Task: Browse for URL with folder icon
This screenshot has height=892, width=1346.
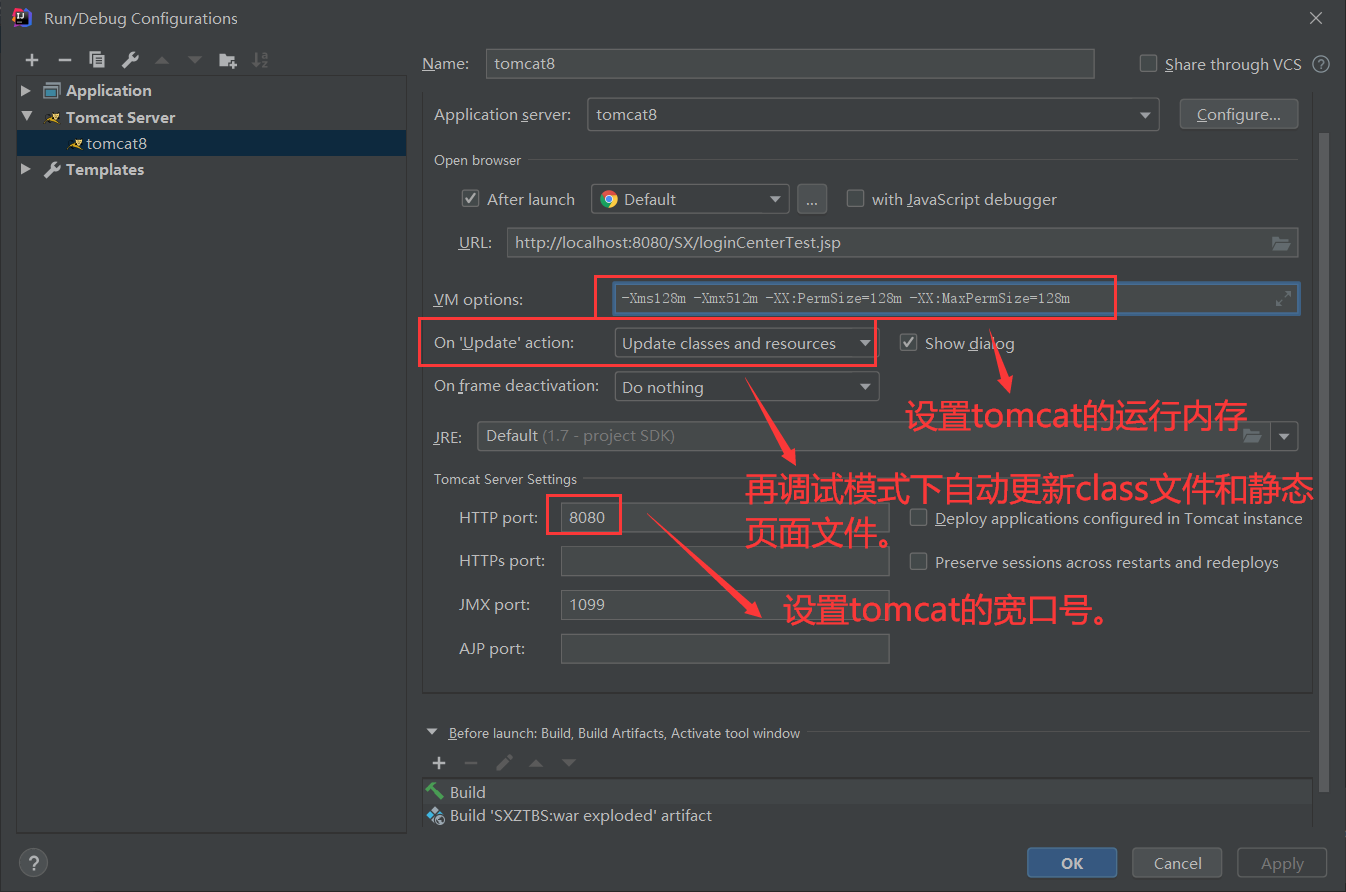Action: [x=1281, y=243]
